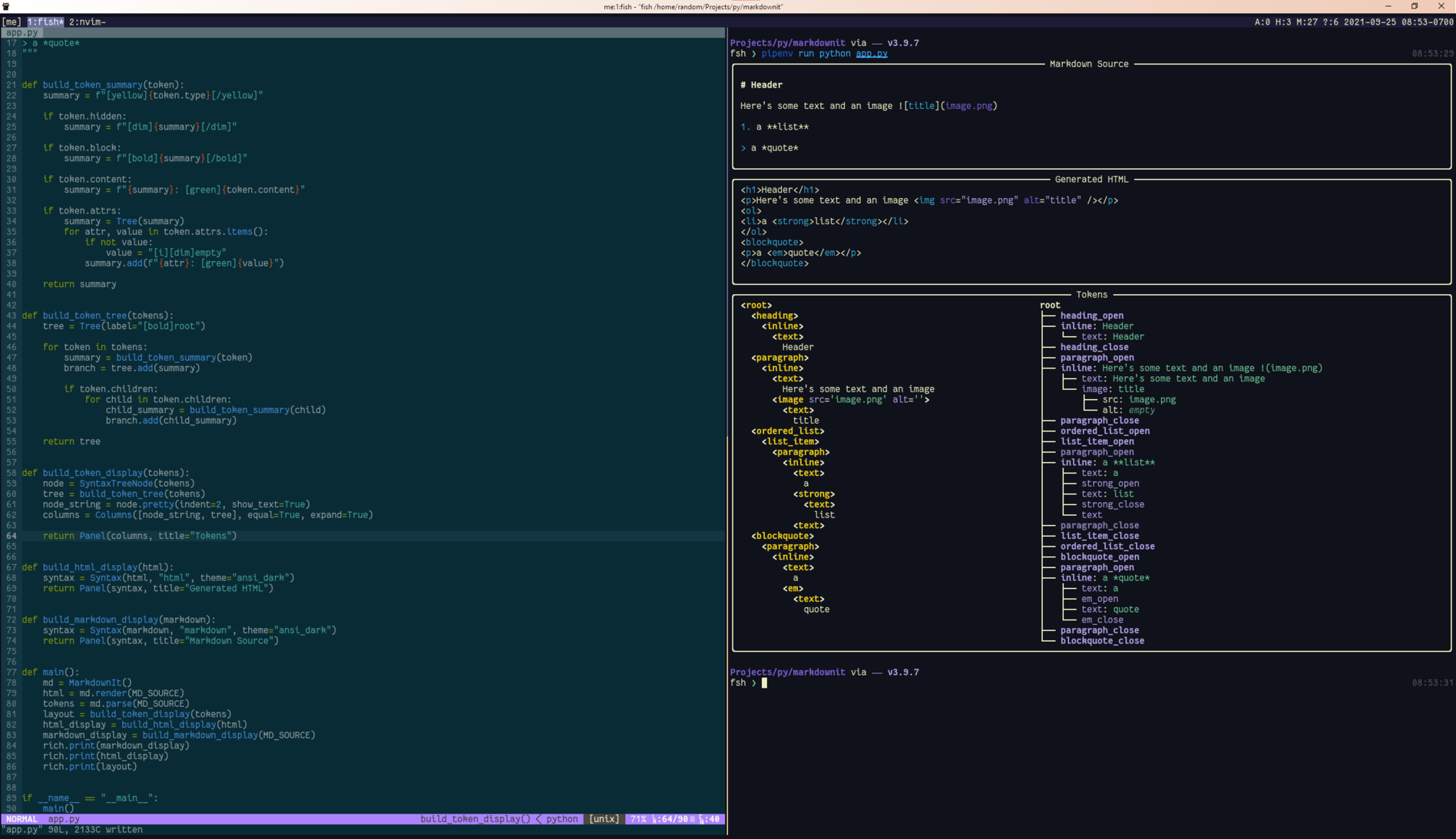The width and height of the screenshot is (1456, 839).
Task: Minimize the terminal window
Action: [1388, 6]
